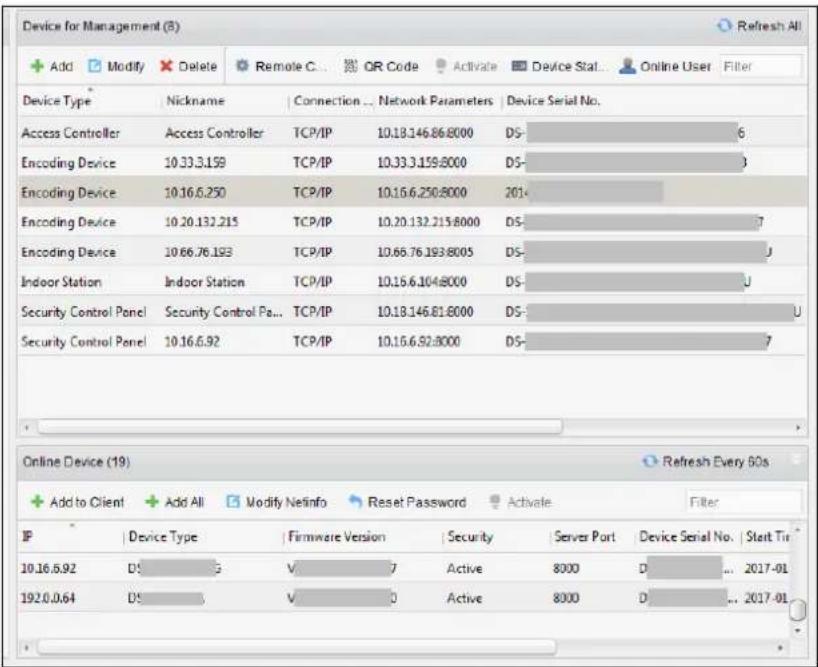The height and width of the screenshot is (667, 818).
Task: Focus the Filter field in Online Device
Action: (743, 502)
